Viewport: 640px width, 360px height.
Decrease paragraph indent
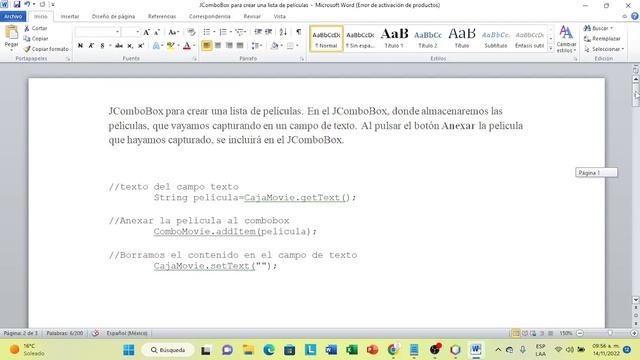(x=258, y=32)
